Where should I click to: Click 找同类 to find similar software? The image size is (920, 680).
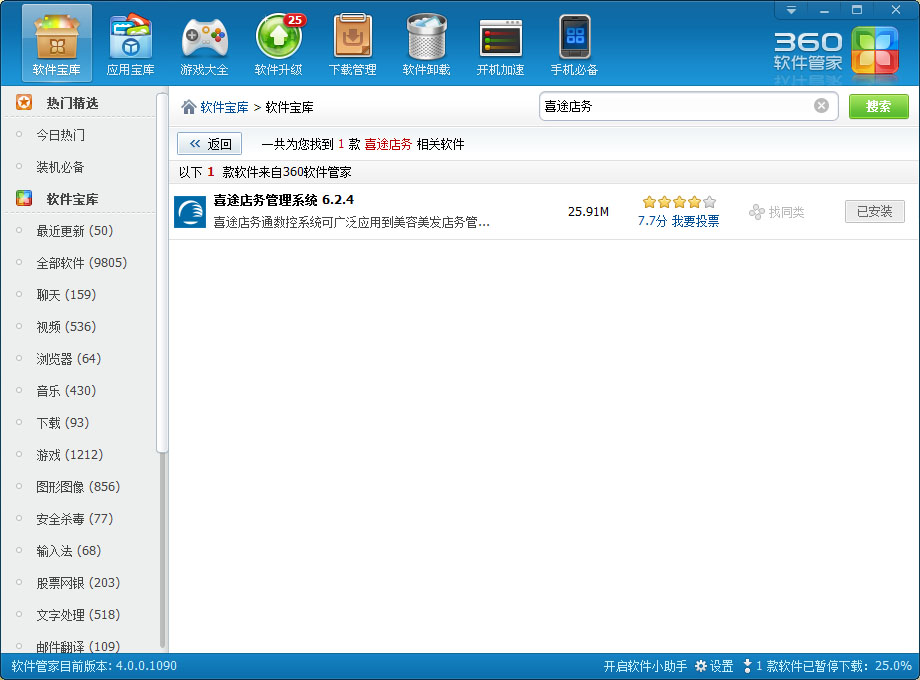(776, 212)
